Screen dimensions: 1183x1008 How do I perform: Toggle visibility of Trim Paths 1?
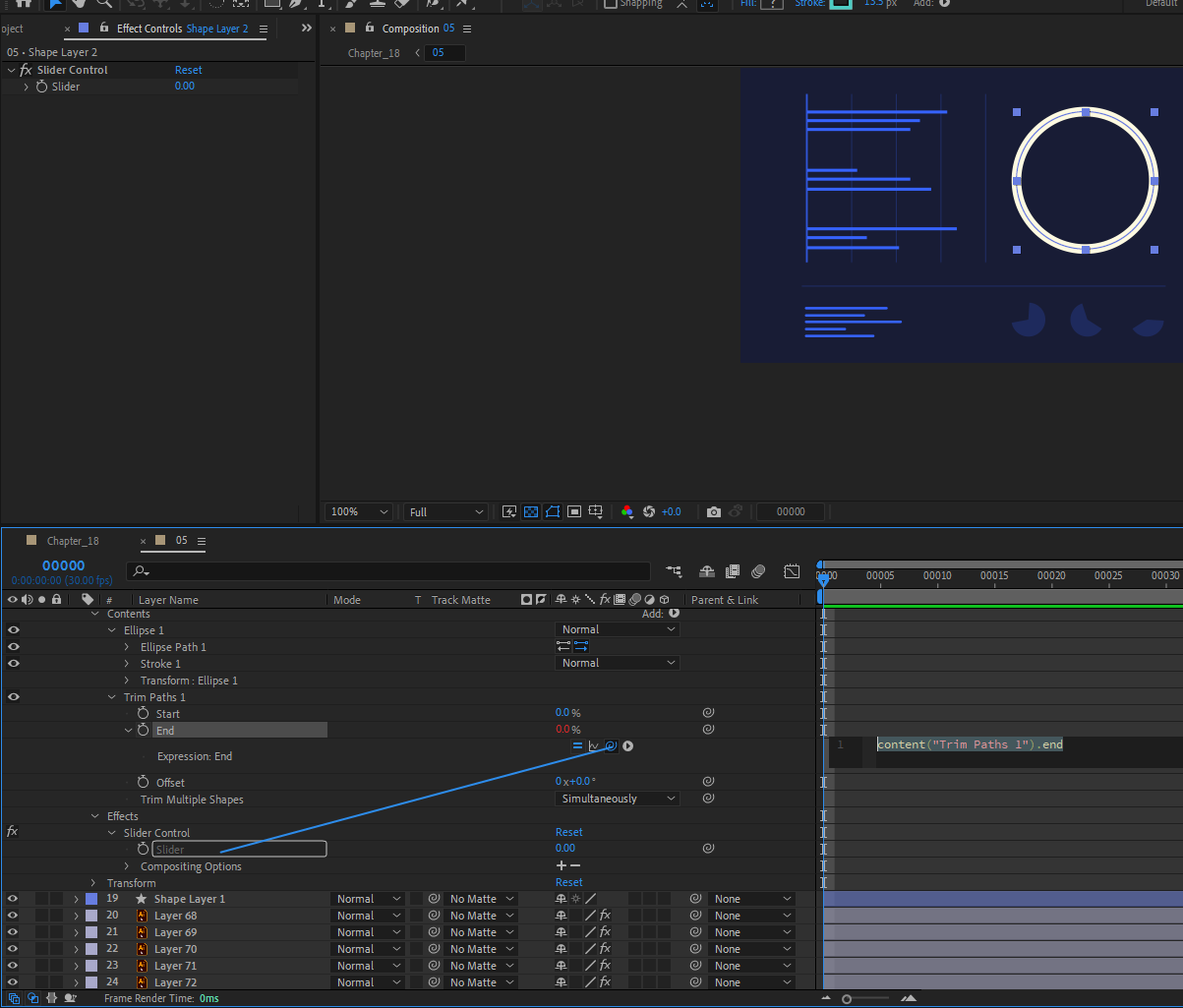click(x=14, y=697)
